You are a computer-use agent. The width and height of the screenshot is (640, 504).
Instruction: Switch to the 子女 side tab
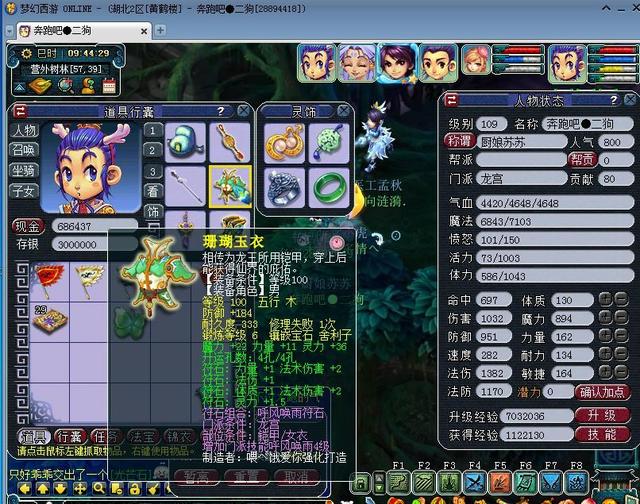click(x=24, y=191)
